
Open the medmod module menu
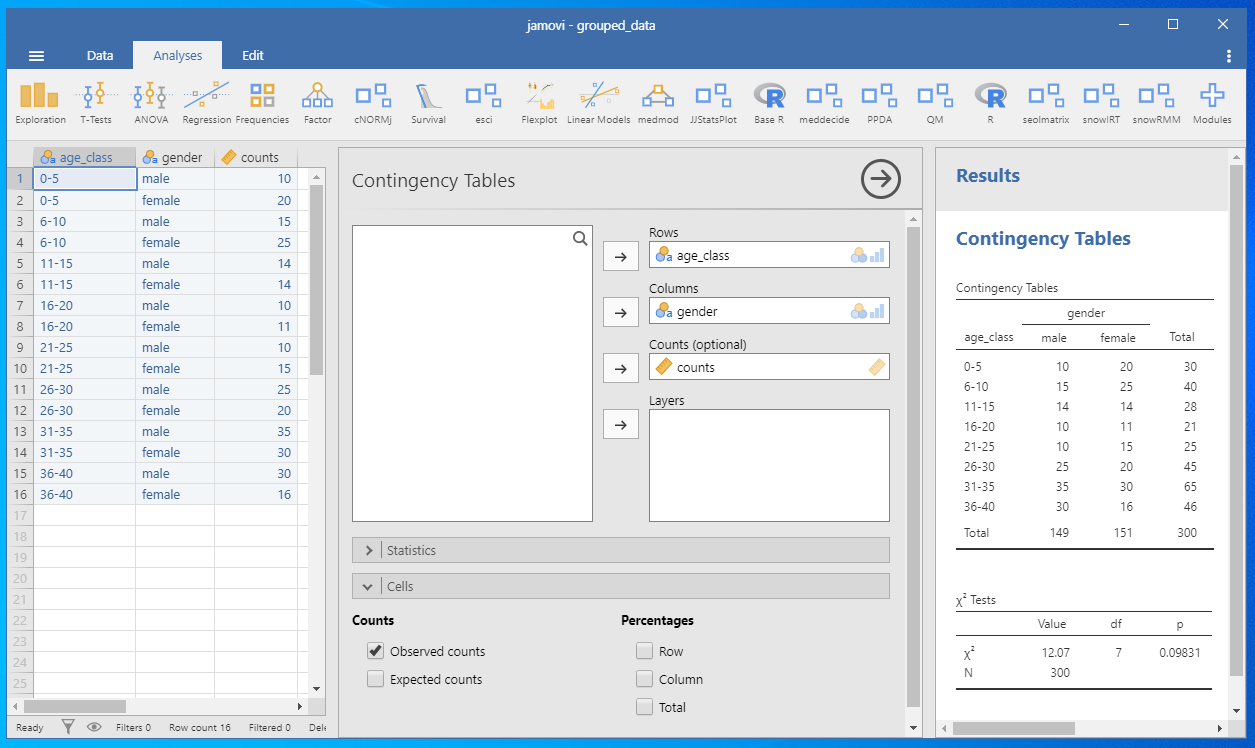[x=658, y=103]
